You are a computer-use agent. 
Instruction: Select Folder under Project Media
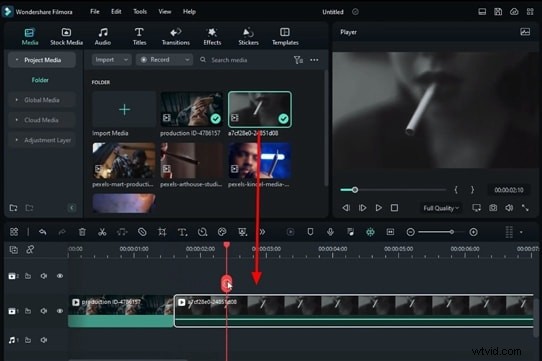(x=40, y=80)
